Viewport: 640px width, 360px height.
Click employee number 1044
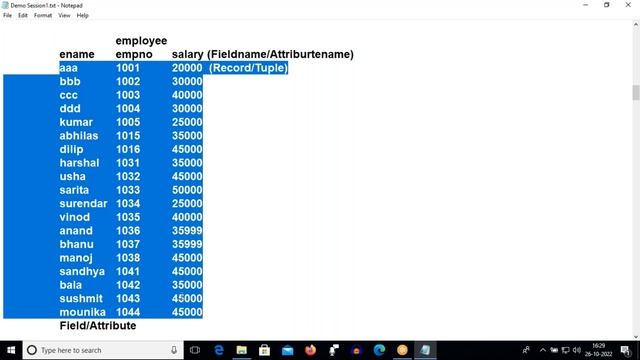tap(128, 312)
